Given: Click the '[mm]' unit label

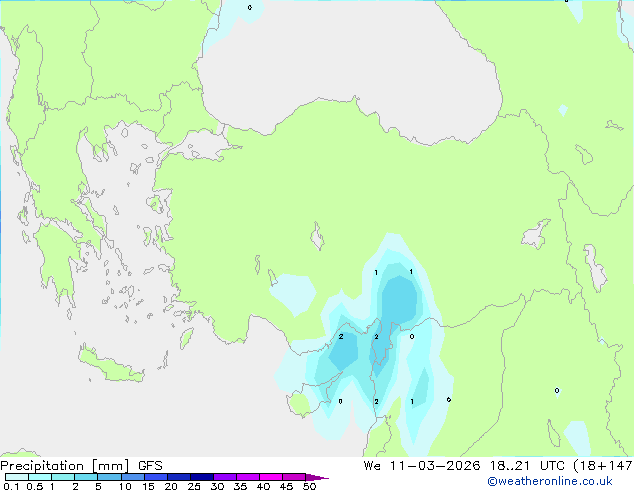Looking at the screenshot, I should coord(110,466).
